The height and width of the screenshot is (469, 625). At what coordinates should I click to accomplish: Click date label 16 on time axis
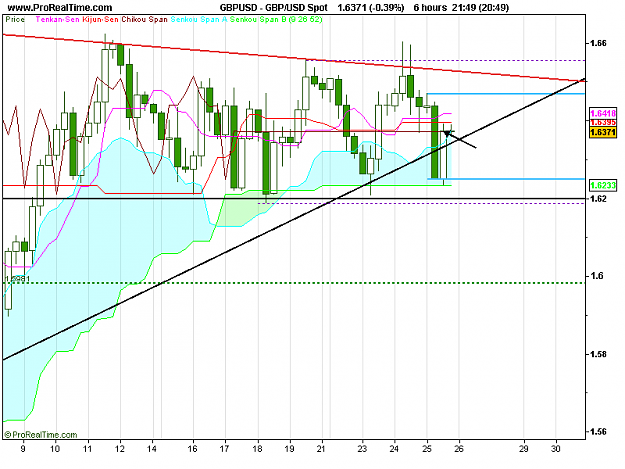(x=193, y=449)
